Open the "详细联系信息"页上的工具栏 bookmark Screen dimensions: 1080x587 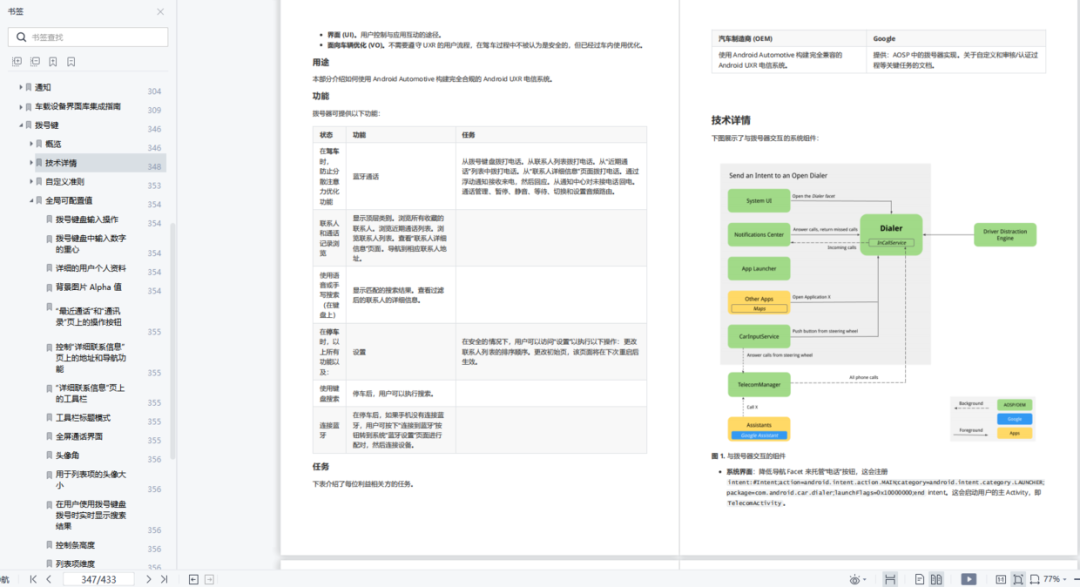[90, 393]
